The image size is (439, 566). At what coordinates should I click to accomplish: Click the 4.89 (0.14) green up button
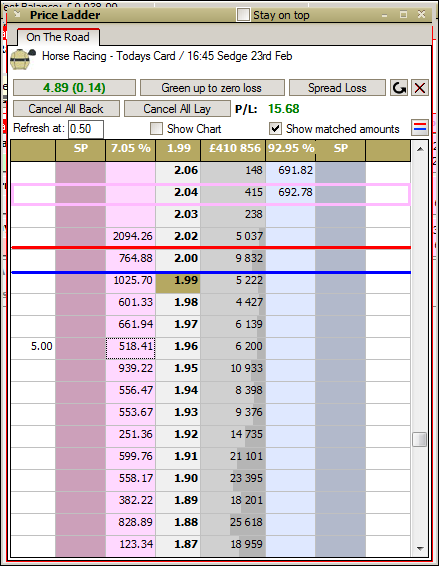[74, 88]
